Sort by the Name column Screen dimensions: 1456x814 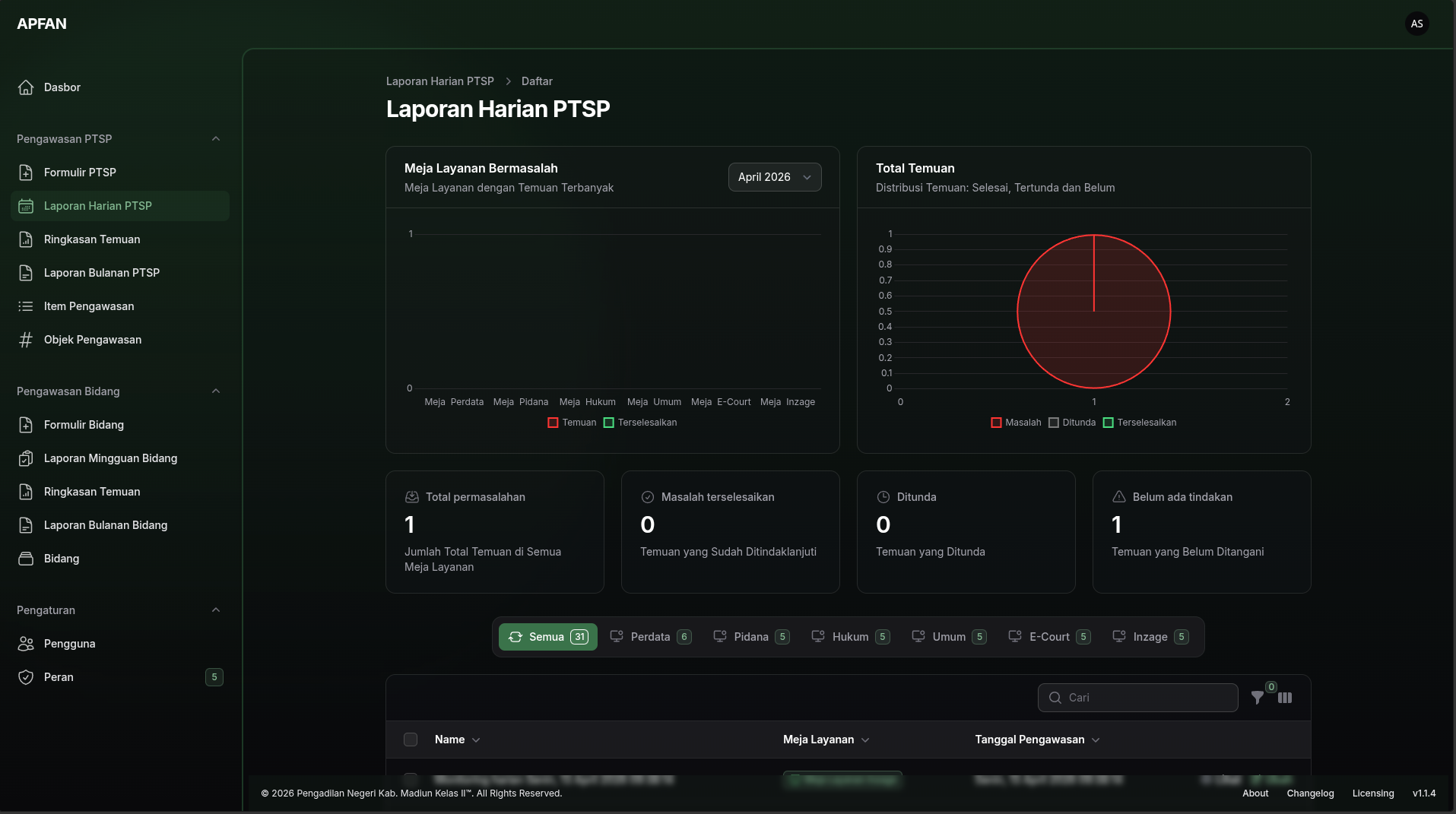tap(457, 740)
